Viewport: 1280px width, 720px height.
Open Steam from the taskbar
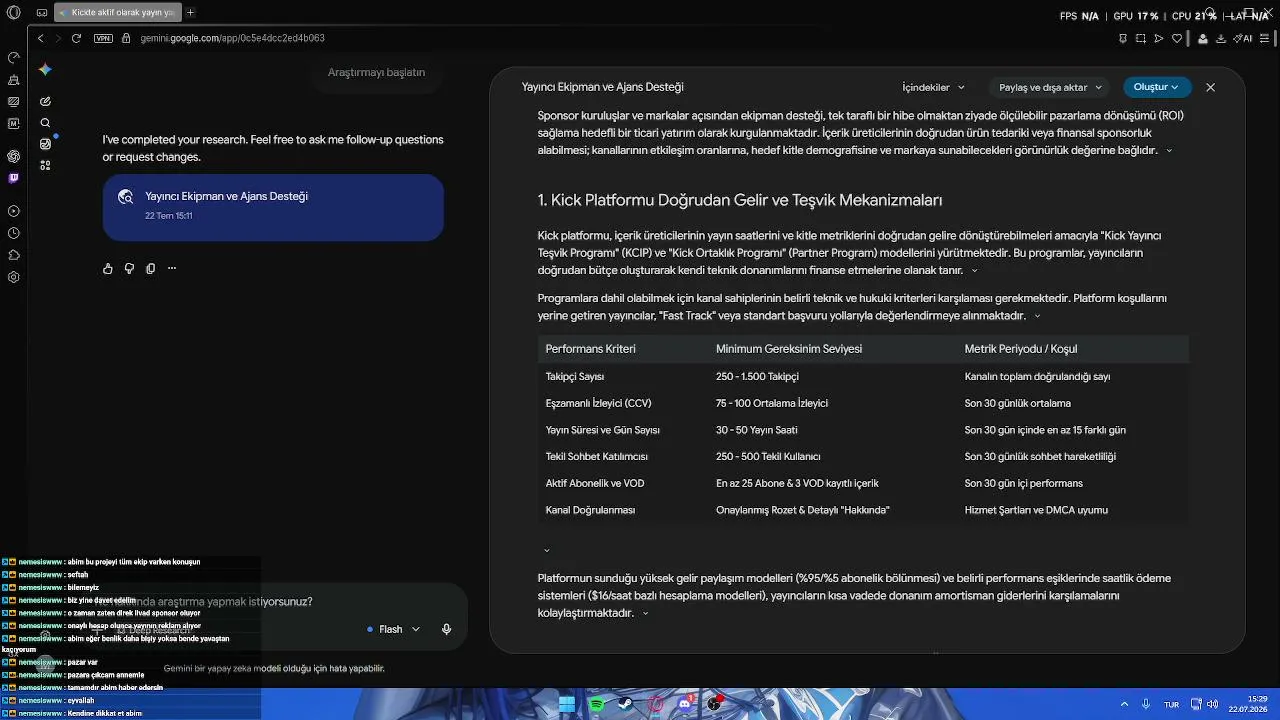click(x=626, y=704)
